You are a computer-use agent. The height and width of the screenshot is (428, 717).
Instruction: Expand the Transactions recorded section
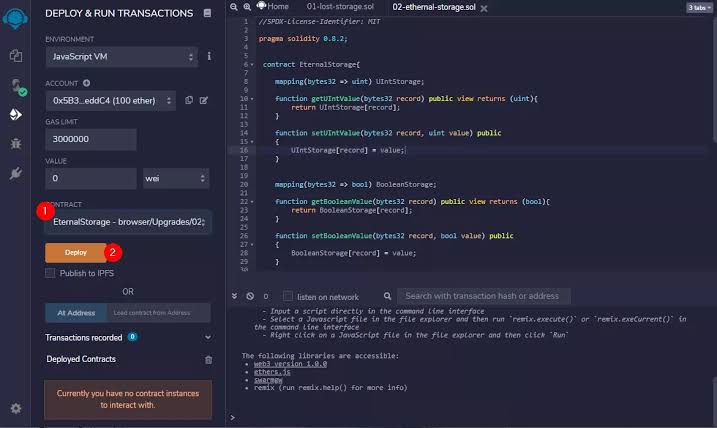(x=208, y=337)
